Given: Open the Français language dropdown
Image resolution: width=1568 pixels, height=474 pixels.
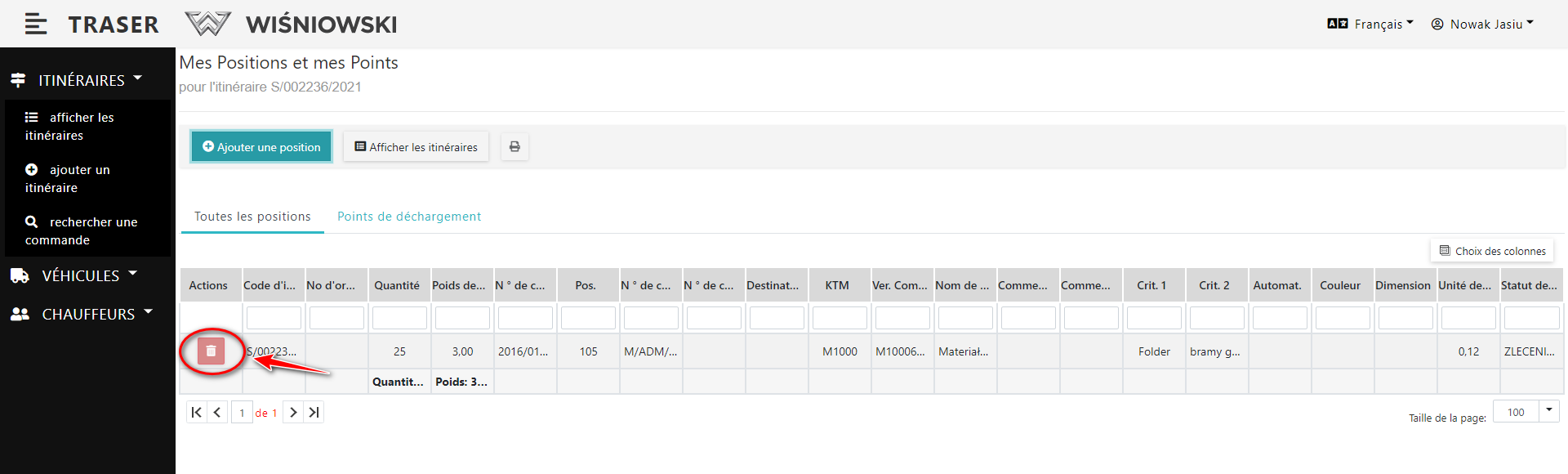Looking at the screenshot, I should pos(1370,25).
